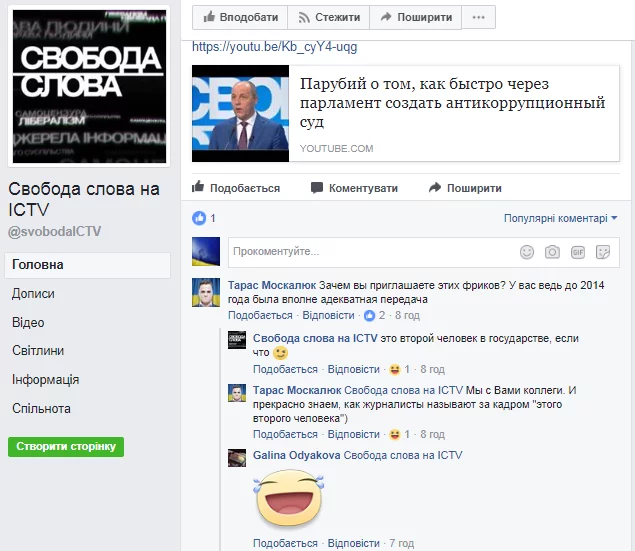Click Подобається on the фриков comment
This screenshot has height=551, width=635.
pyautogui.click(x=260, y=315)
